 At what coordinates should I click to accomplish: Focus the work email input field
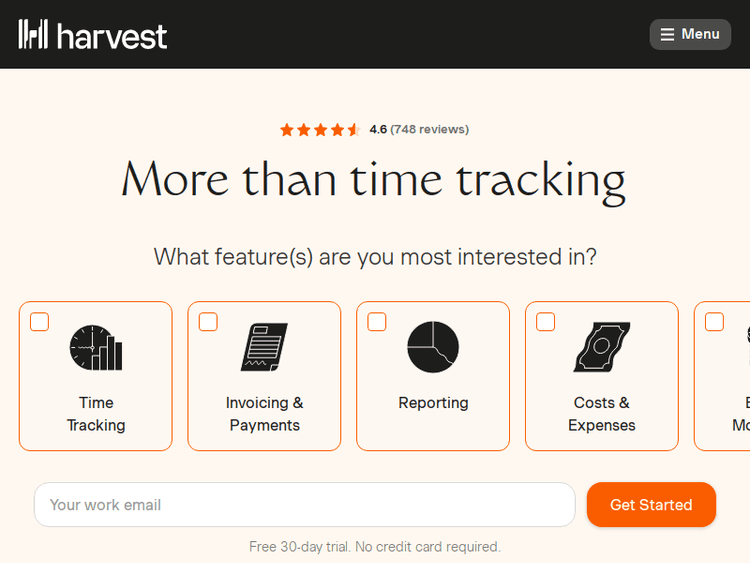pos(304,505)
